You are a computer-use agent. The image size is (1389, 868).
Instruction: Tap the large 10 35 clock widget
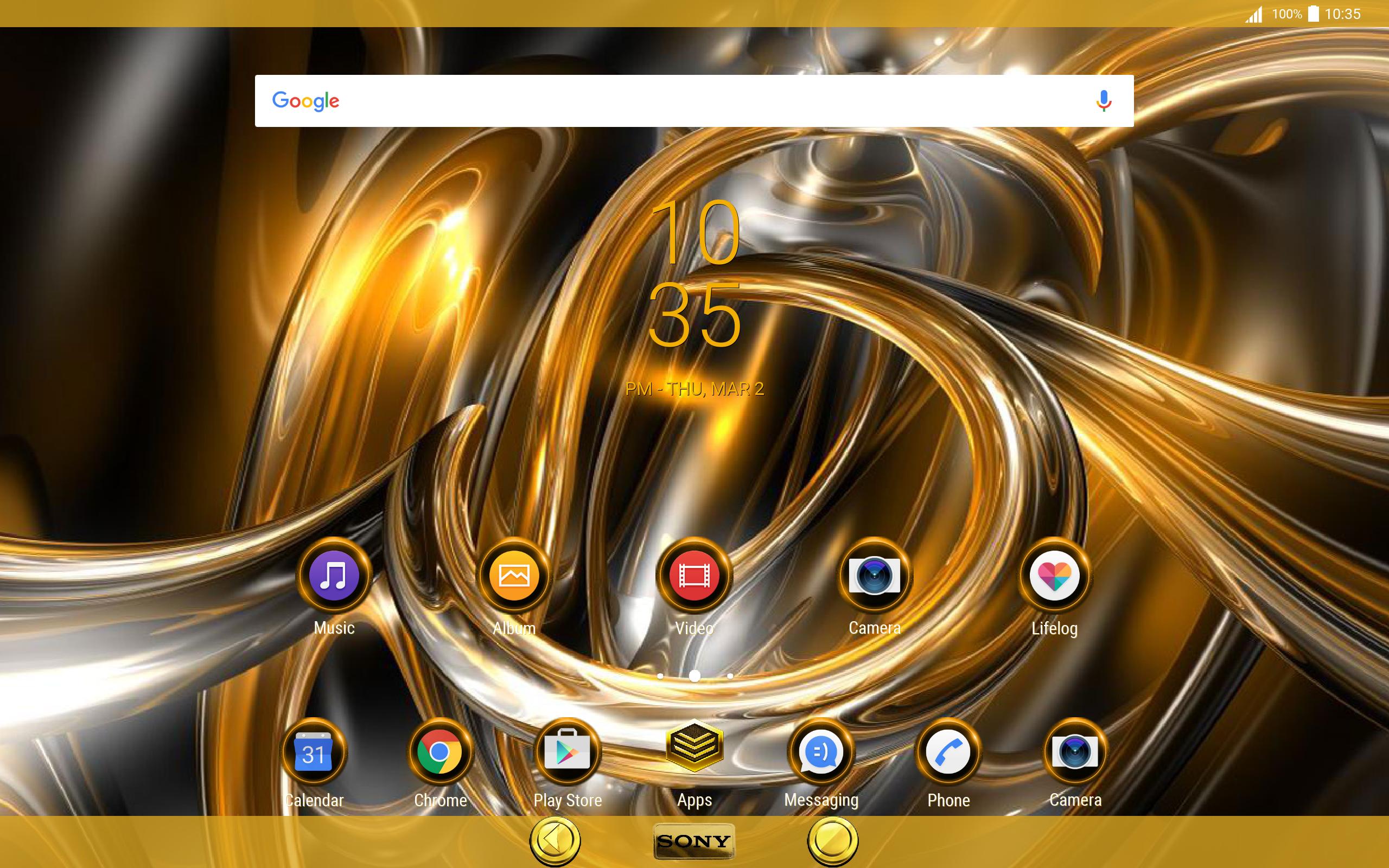(694, 274)
